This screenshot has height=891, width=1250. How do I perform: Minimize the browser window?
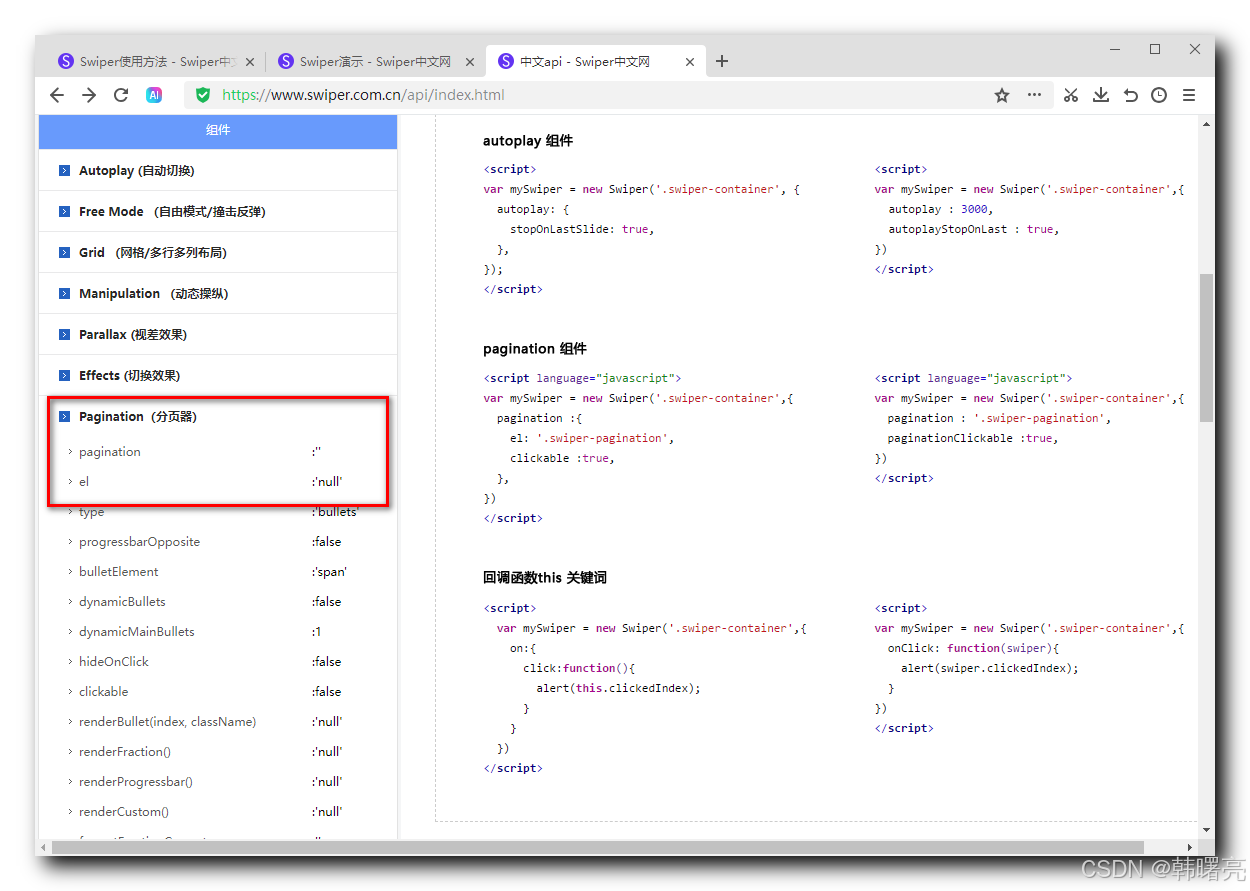pyautogui.click(x=1114, y=48)
